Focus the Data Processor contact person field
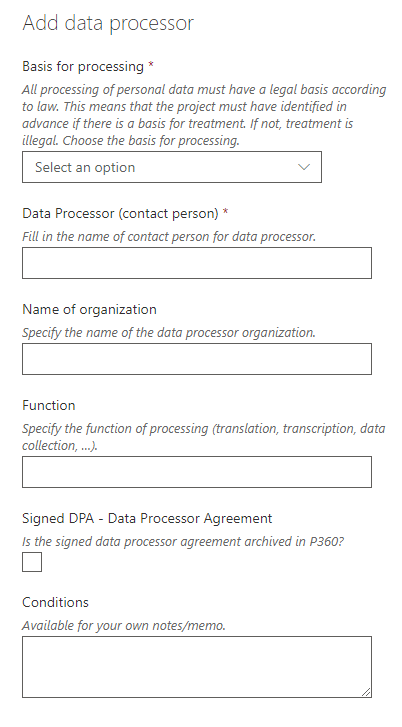 pos(197,263)
